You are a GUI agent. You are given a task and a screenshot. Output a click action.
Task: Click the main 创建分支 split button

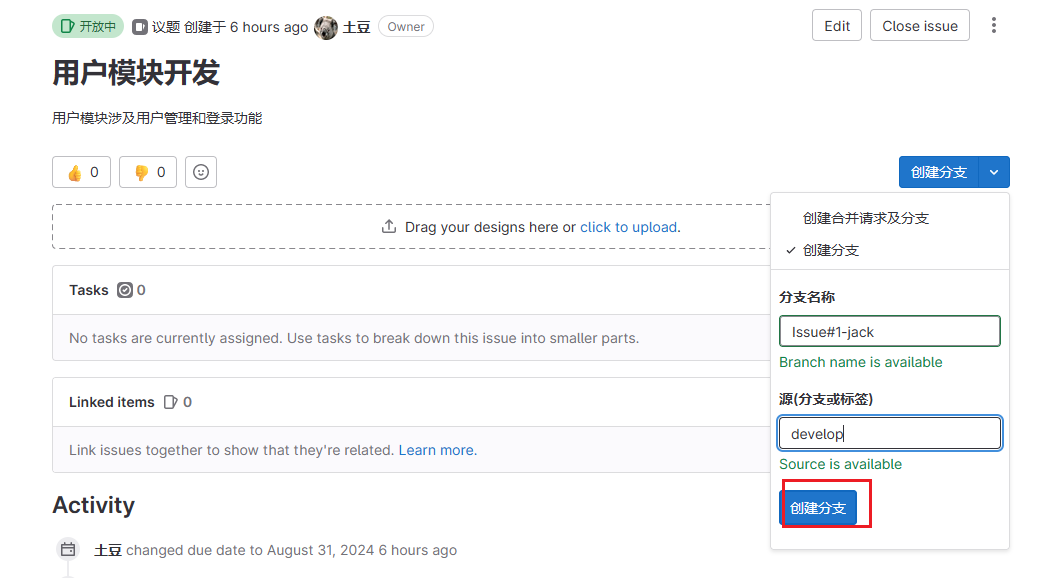click(939, 172)
